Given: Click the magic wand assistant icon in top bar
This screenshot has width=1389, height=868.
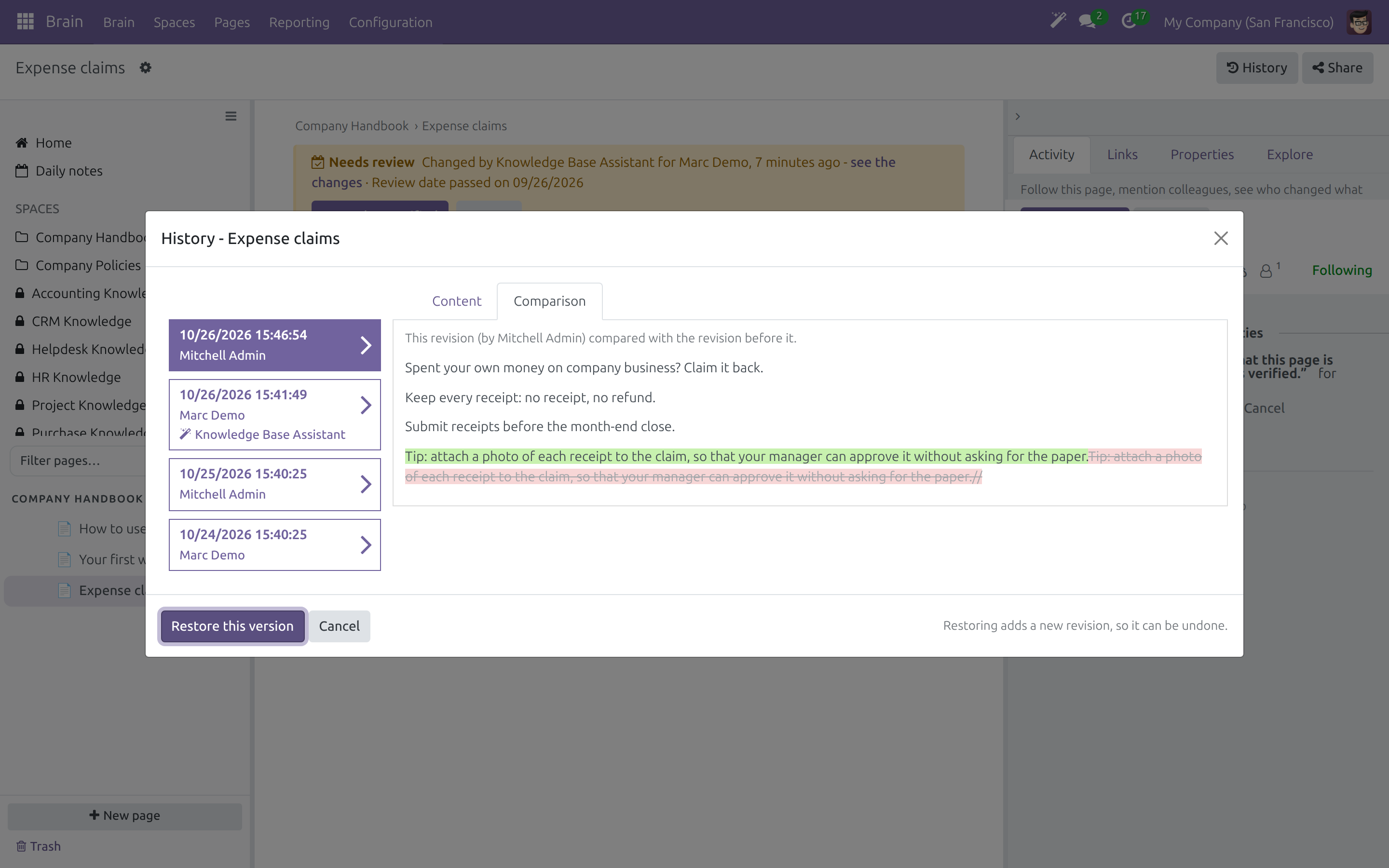Looking at the screenshot, I should 1058,21.
